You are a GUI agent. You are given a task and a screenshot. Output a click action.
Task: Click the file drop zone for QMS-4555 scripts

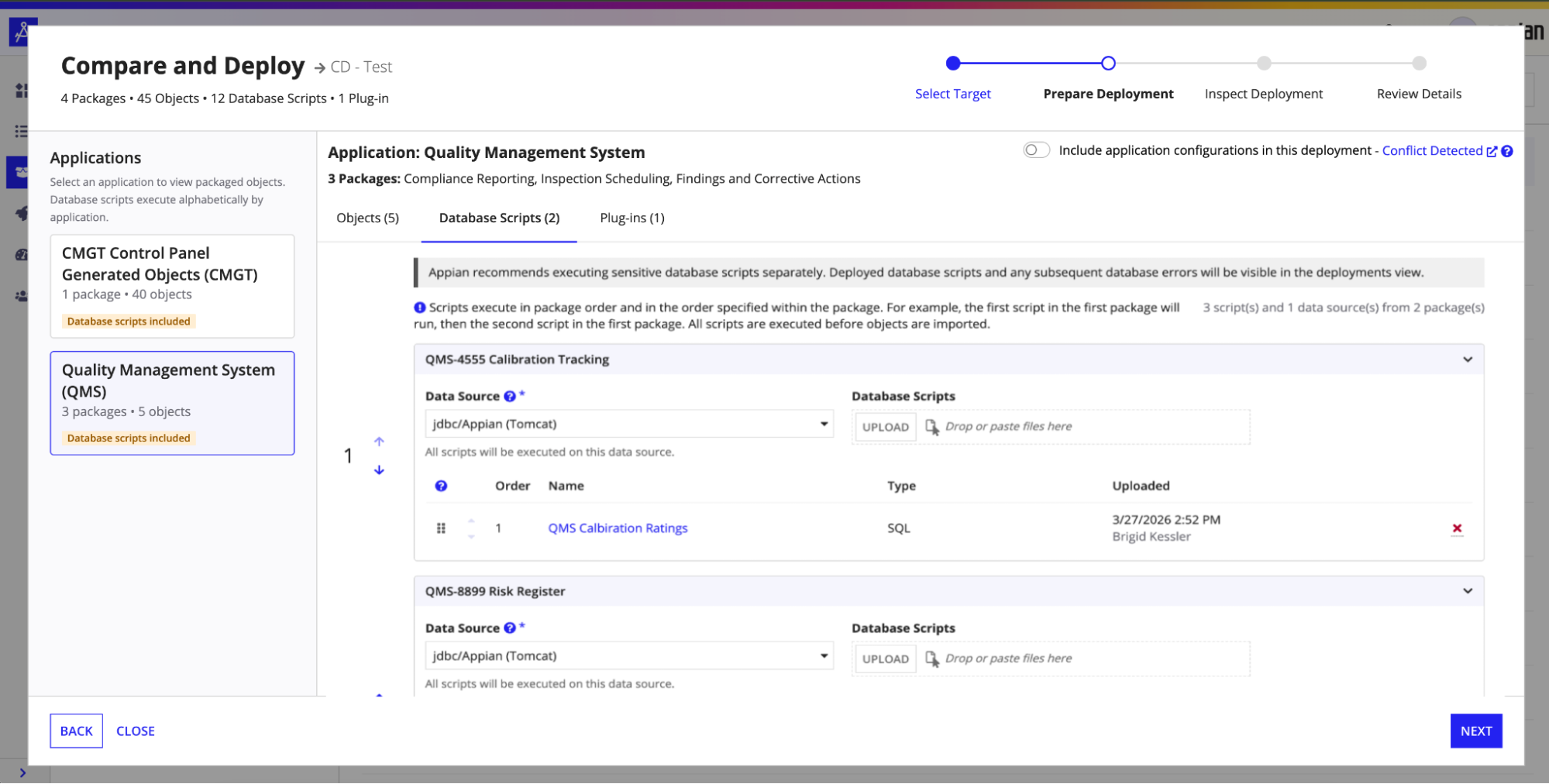[x=1051, y=427]
